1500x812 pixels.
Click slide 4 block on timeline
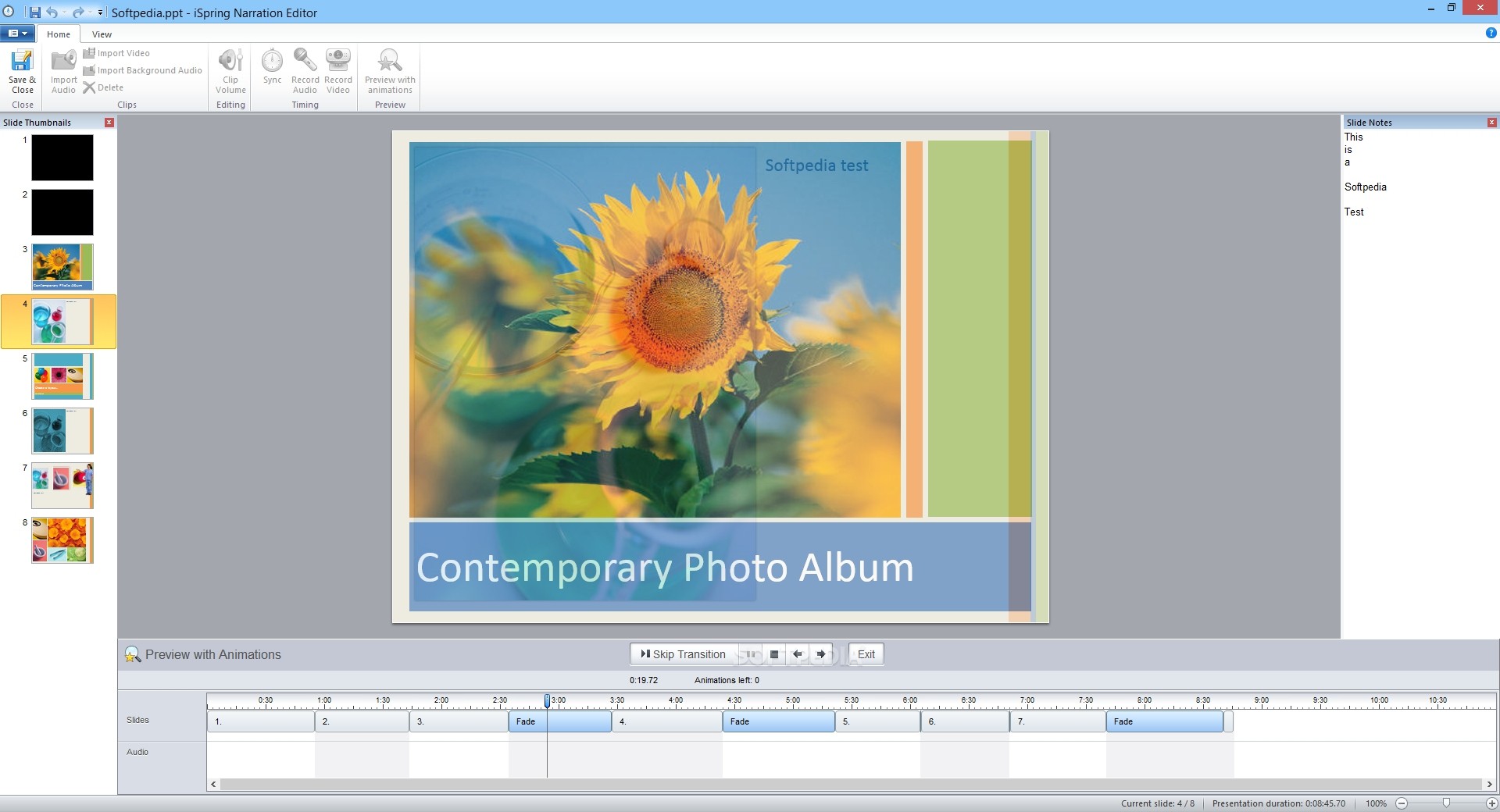pyautogui.click(x=667, y=721)
